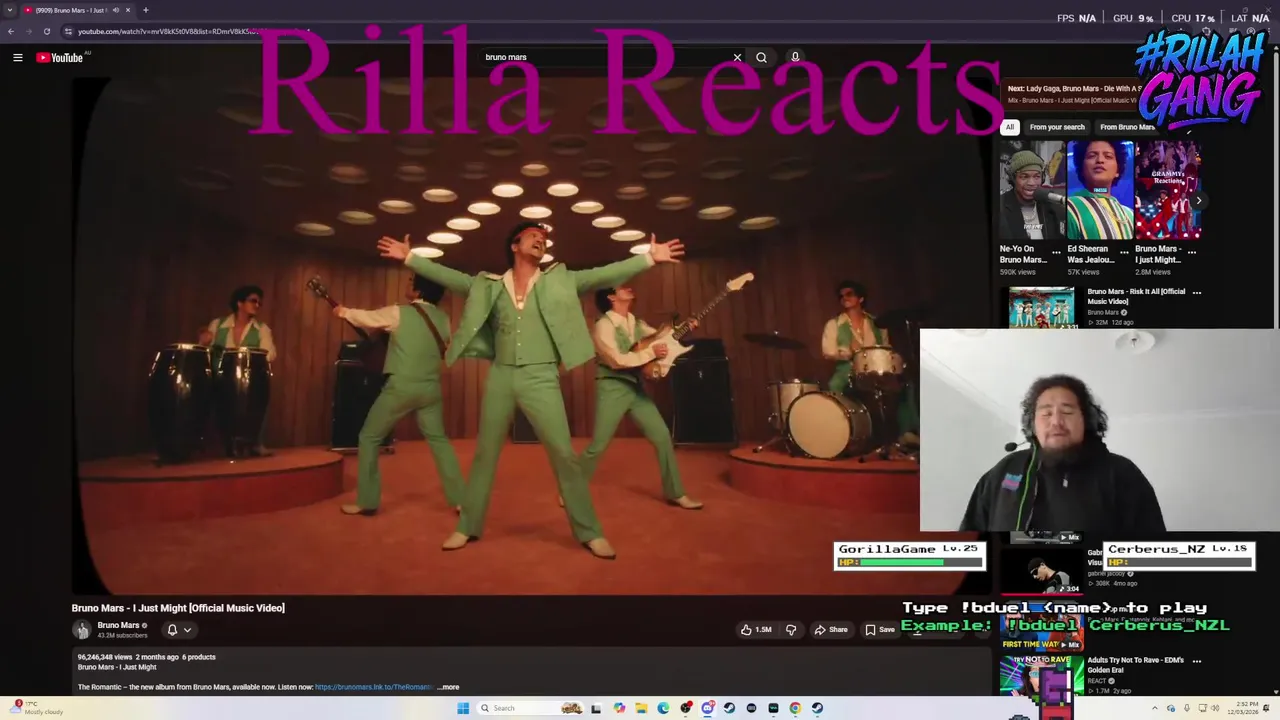Select the 'From your search' chip
This screenshot has width=1280, height=720.
[x=1057, y=127]
